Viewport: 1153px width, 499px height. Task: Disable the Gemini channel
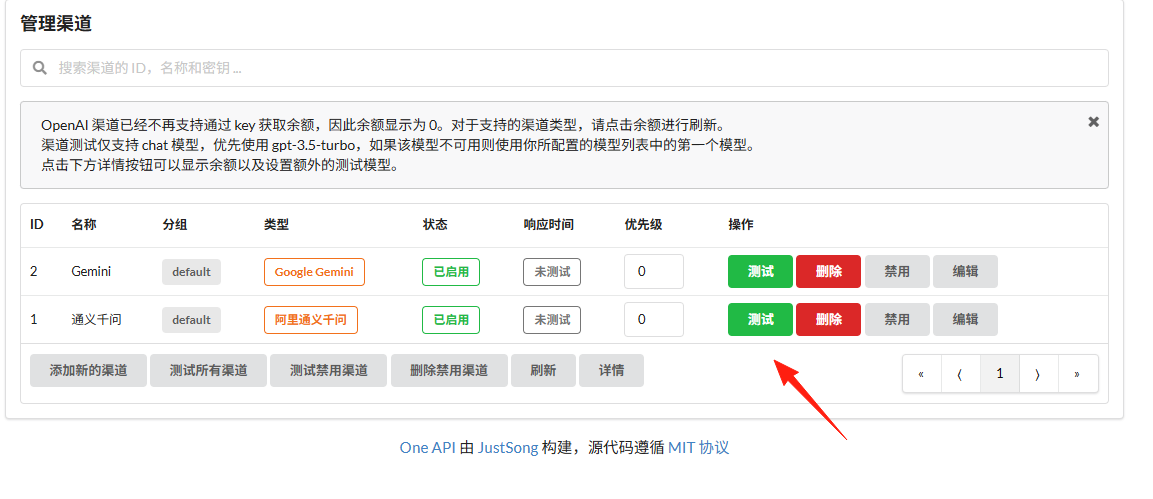(896, 271)
